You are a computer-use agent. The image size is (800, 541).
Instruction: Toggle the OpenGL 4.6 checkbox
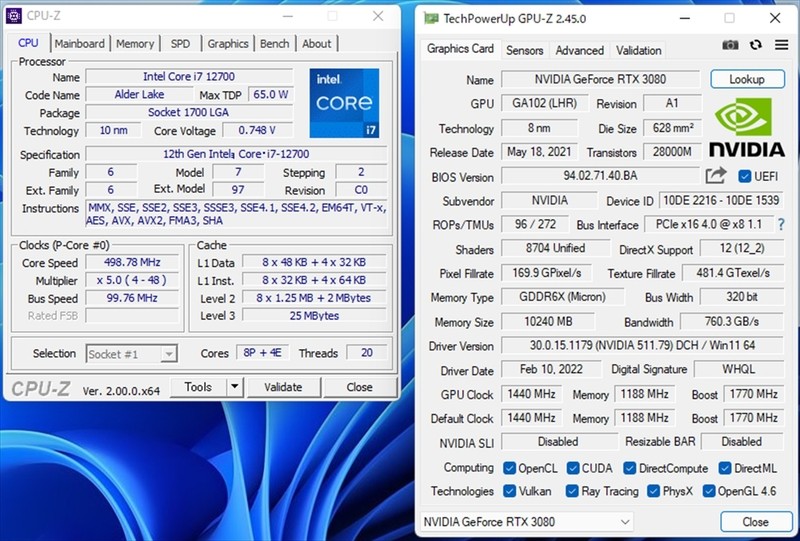(x=709, y=491)
